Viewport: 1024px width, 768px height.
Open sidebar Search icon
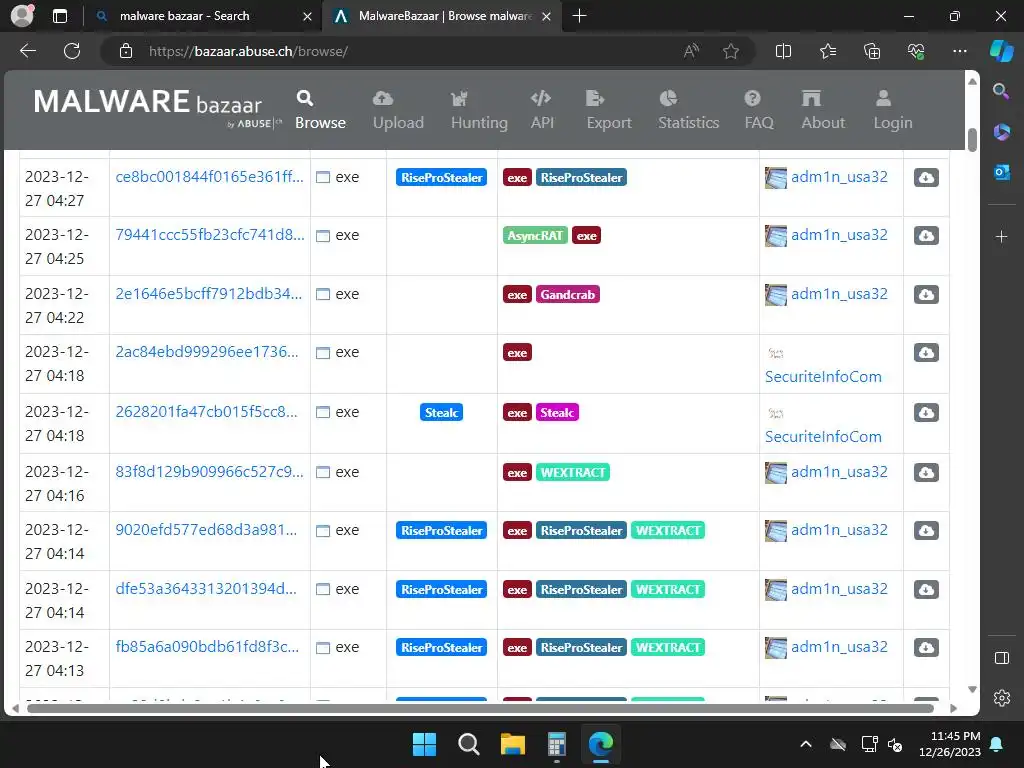(1001, 91)
